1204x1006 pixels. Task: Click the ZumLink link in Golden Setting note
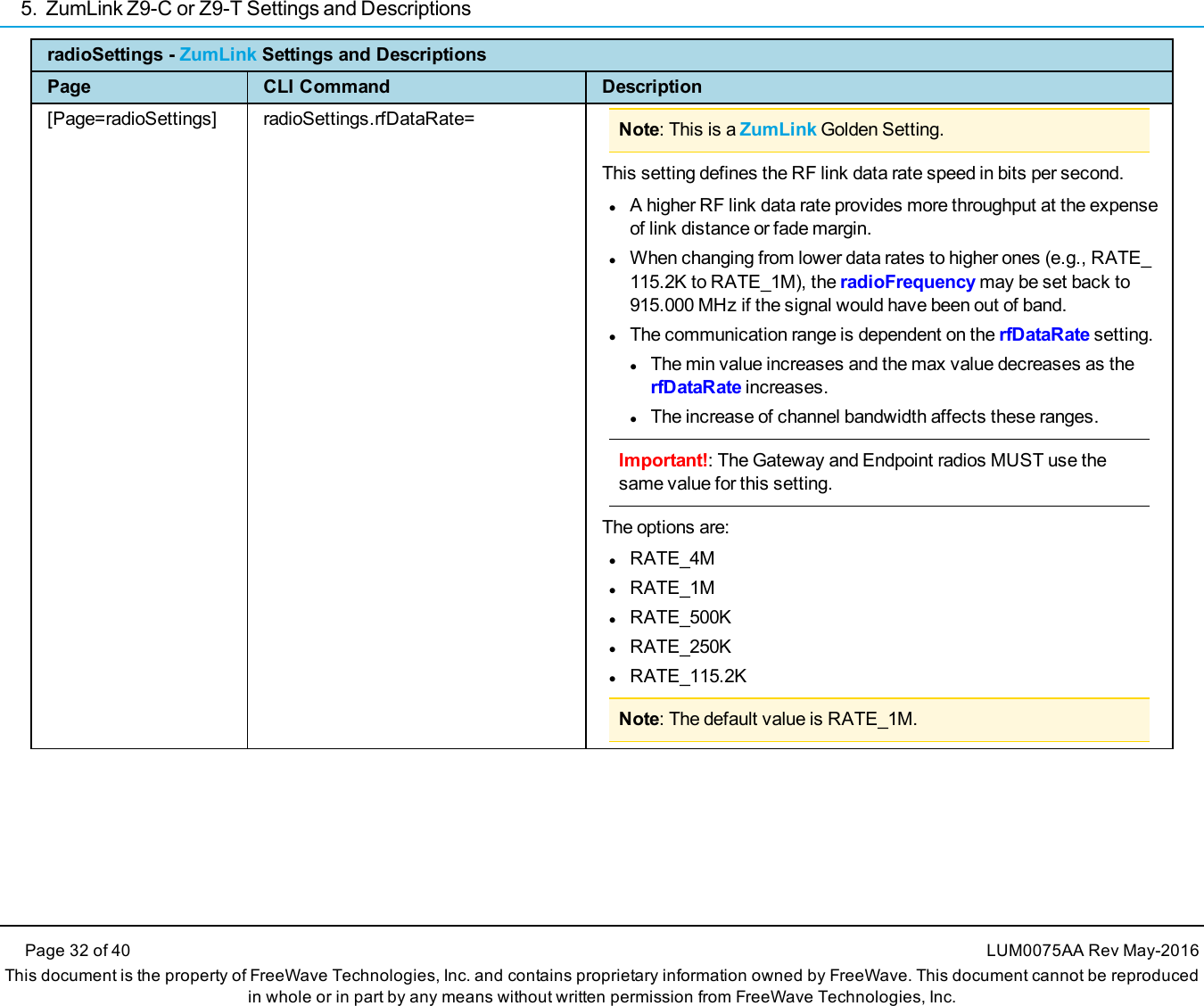point(778,129)
